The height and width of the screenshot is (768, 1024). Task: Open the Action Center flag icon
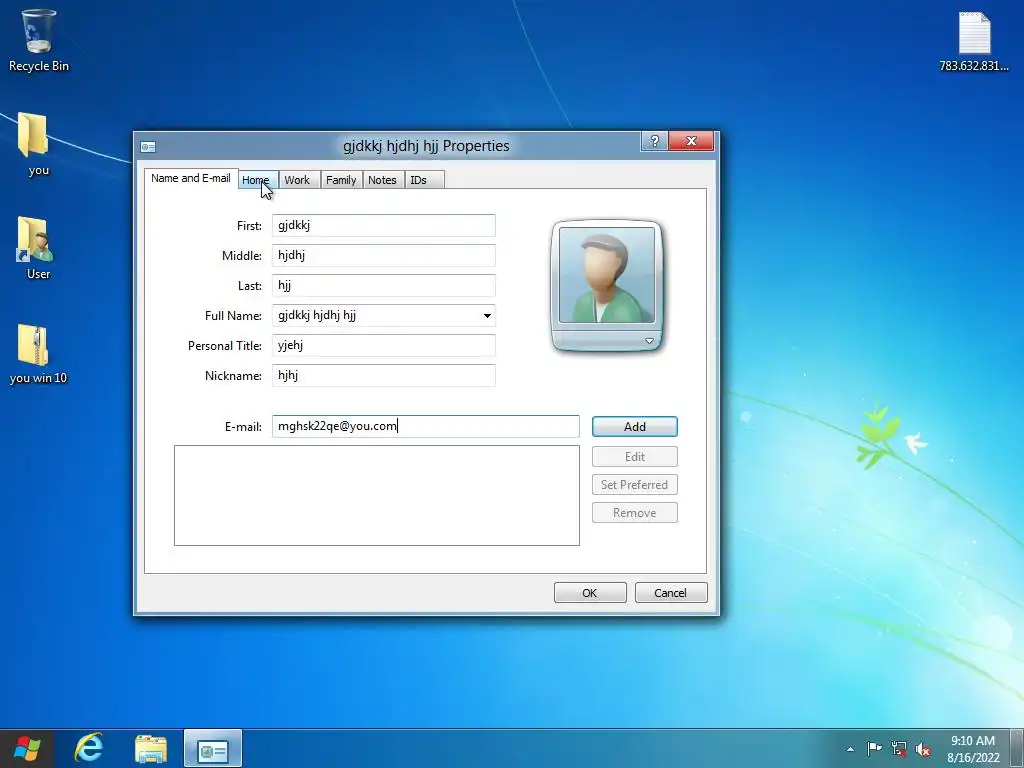874,748
